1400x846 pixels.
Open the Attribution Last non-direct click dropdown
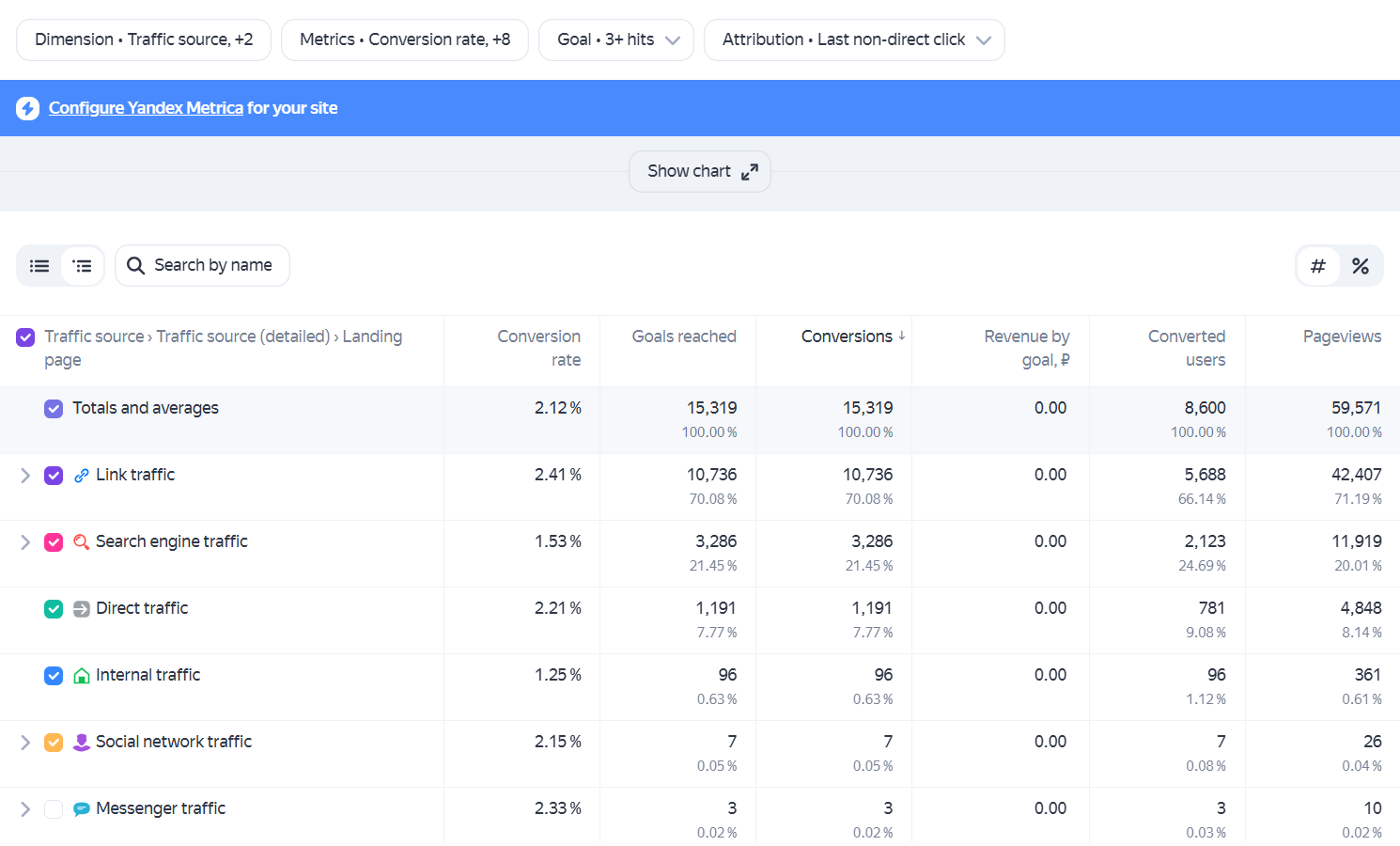[854, 39]
